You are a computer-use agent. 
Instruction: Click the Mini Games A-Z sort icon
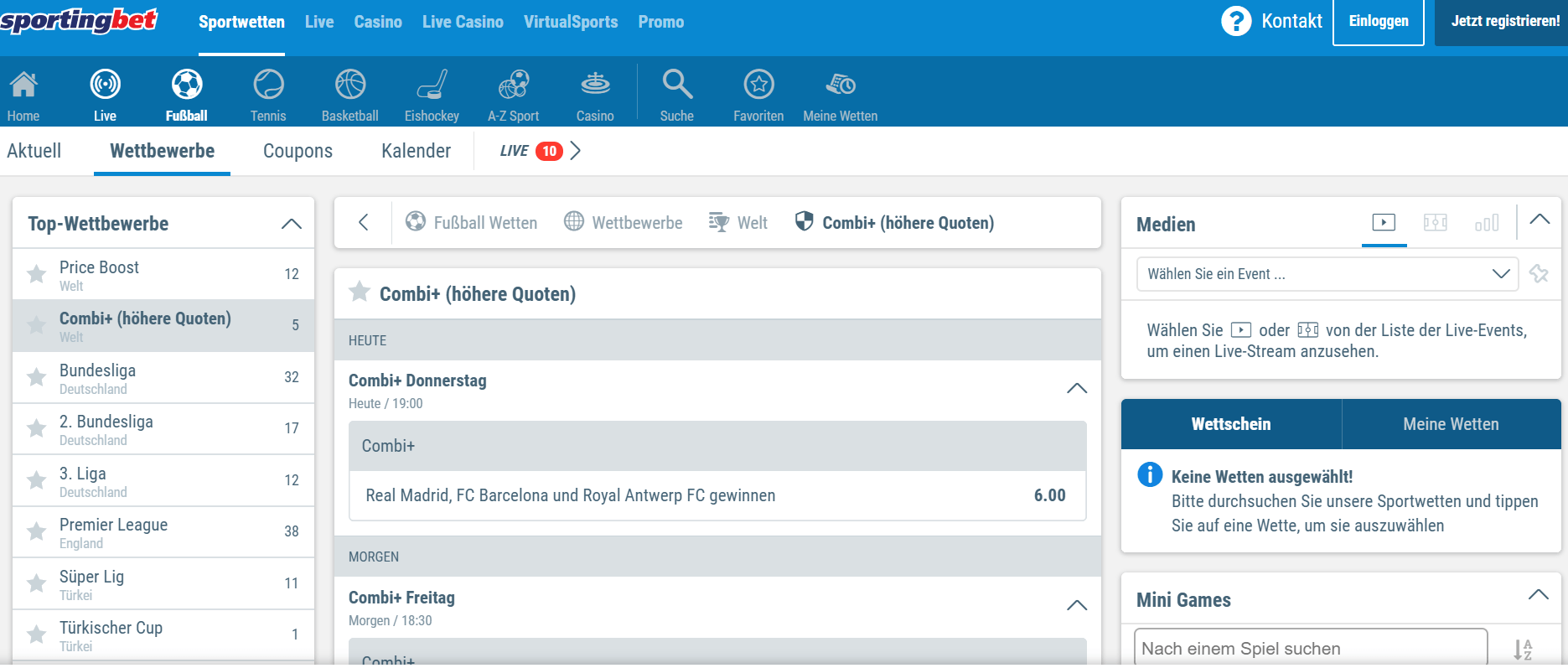tap(1524, 650)
